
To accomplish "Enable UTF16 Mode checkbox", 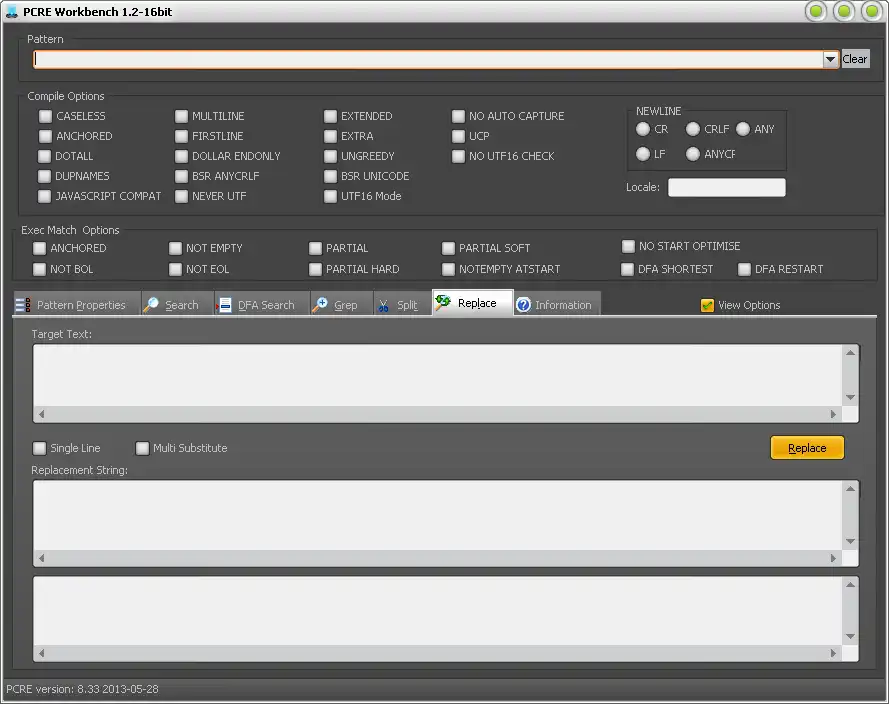I will (331, 196).
